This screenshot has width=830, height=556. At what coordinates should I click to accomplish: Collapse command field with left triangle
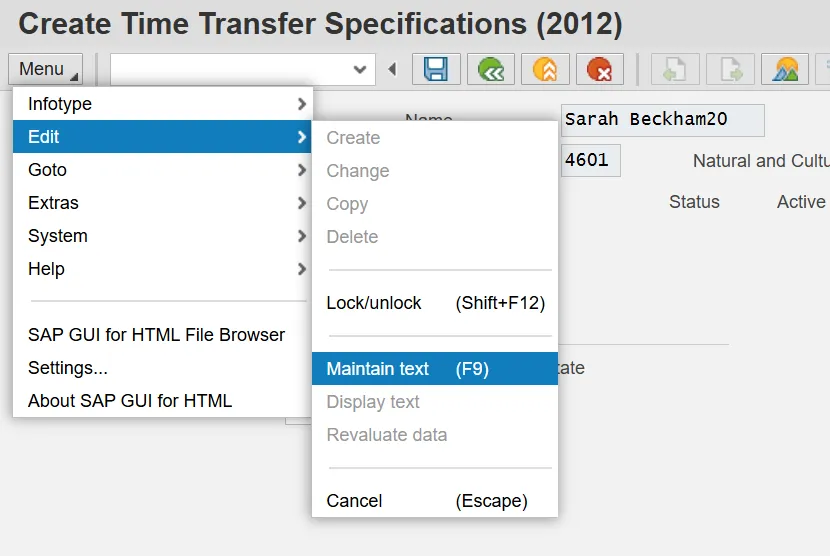point(392,69)
